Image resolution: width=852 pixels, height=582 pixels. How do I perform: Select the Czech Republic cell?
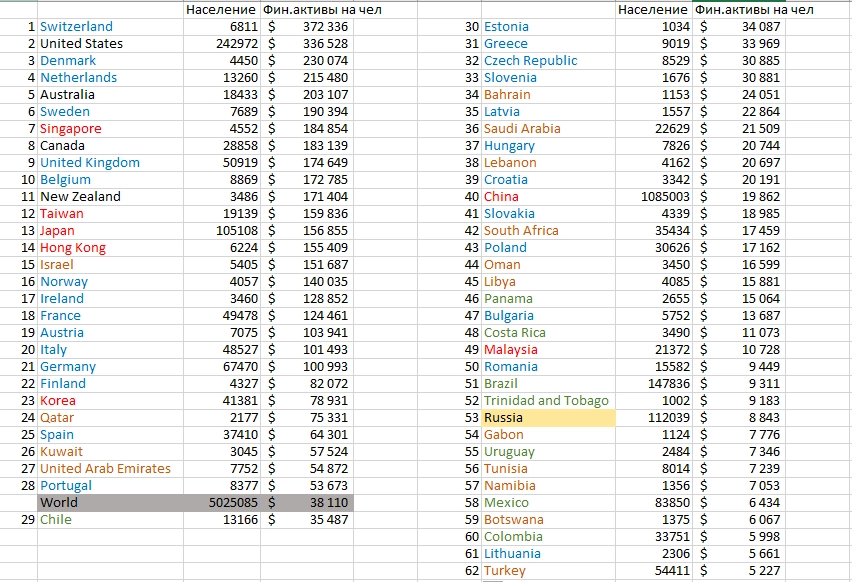(x=530, y=60)
